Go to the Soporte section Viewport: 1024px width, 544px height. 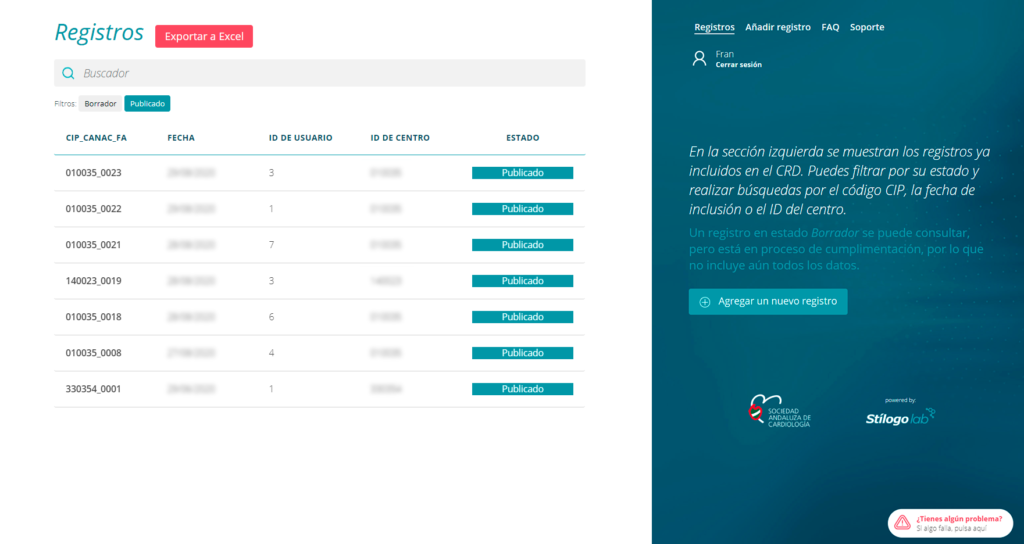(867, 27)
